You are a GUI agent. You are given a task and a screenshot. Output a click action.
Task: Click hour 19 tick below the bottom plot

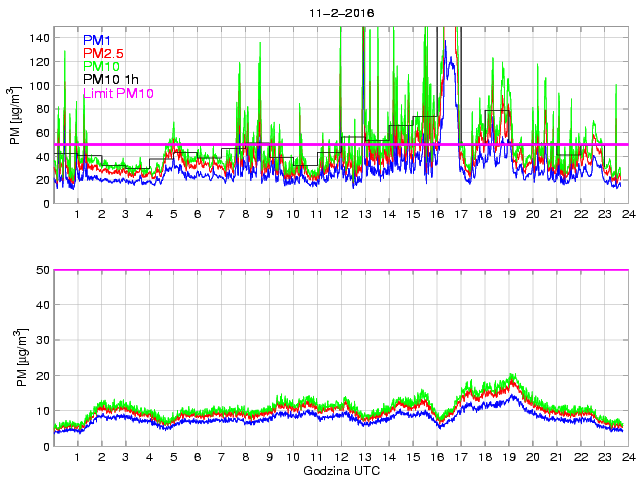(x=508, y=457)
